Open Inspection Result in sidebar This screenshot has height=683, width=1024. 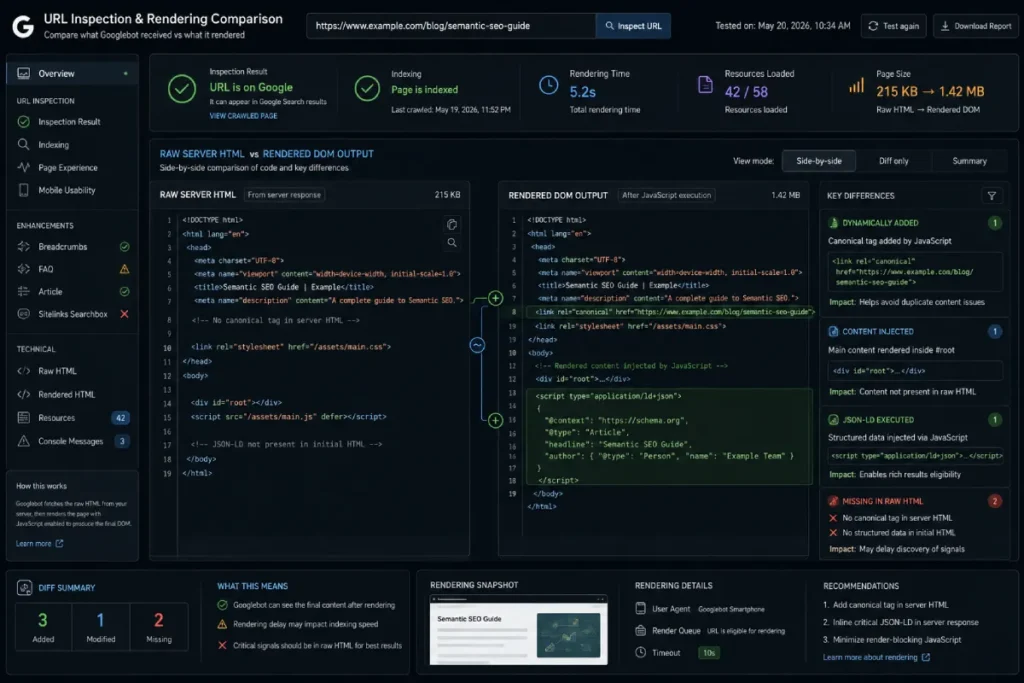coord(69,121)
